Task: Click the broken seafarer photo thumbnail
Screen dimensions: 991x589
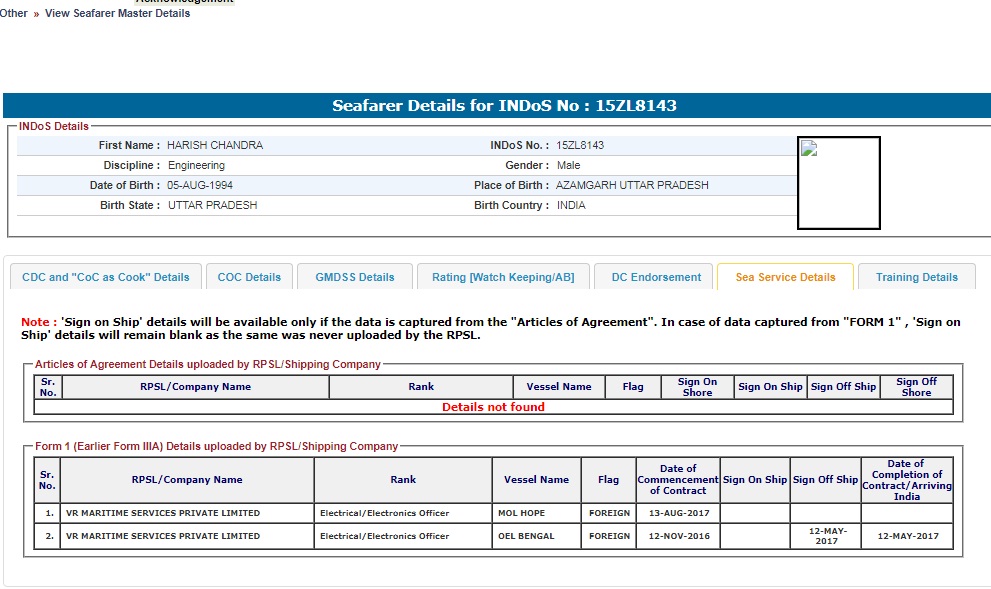Action: click(x=838, y=183)
